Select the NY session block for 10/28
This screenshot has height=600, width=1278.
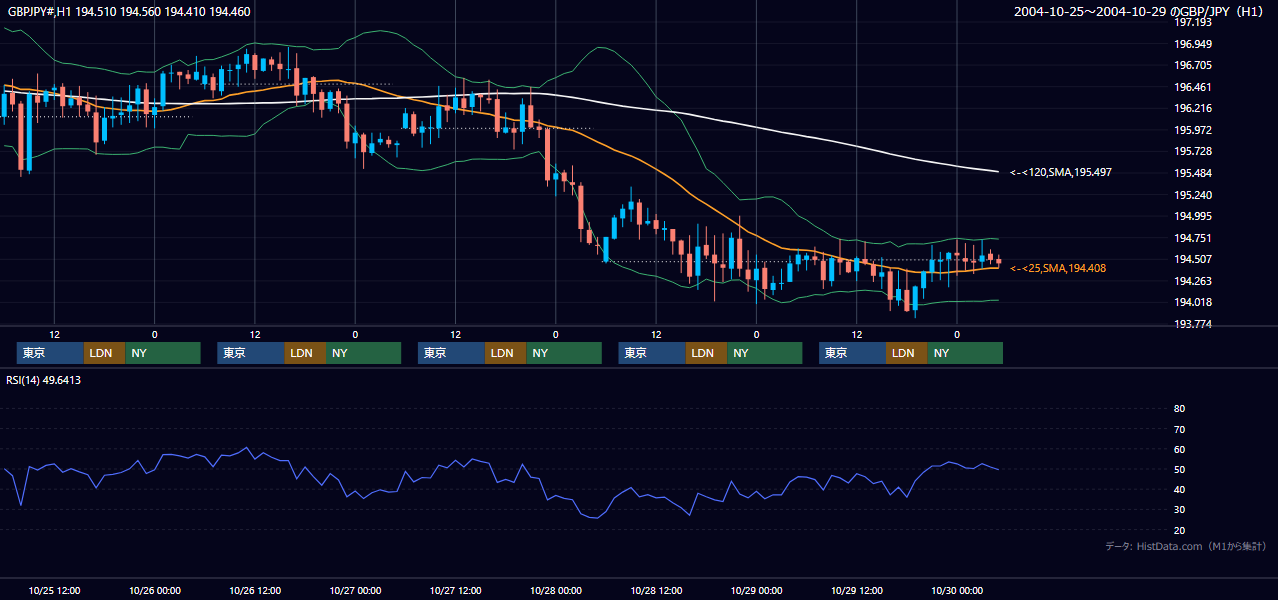tap(765, 353)
